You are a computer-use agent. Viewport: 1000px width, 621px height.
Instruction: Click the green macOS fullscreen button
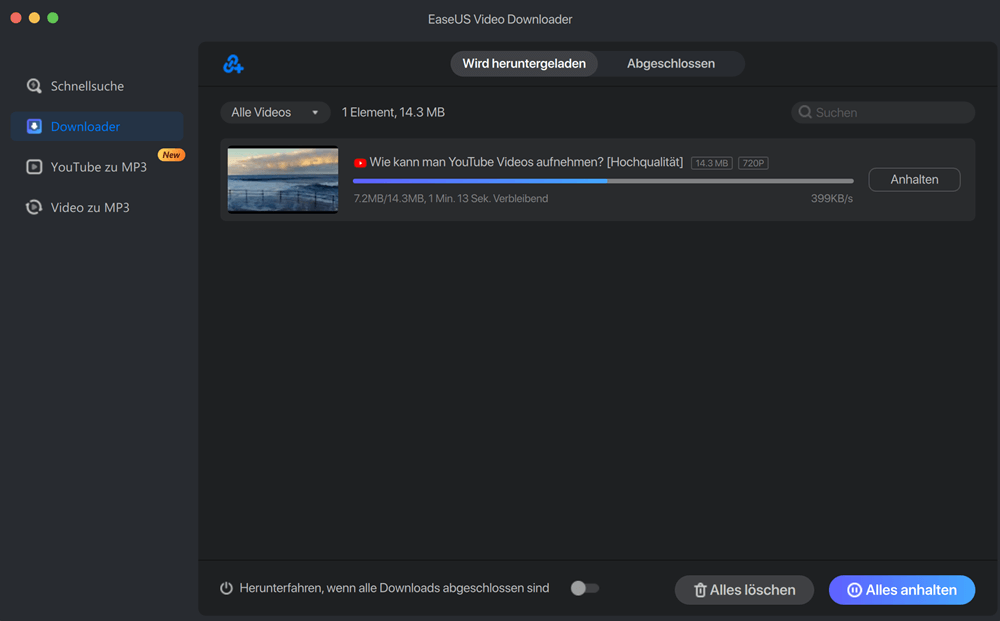(x=53, y=18)
